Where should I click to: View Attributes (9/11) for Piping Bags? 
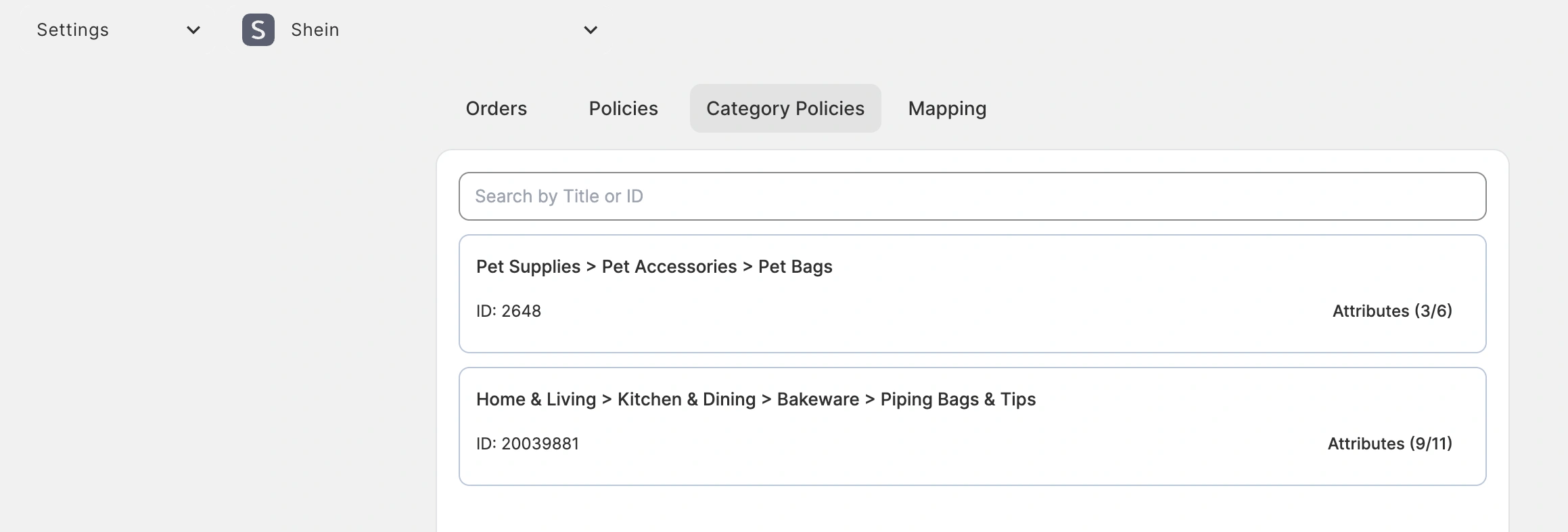[1389, 444]
